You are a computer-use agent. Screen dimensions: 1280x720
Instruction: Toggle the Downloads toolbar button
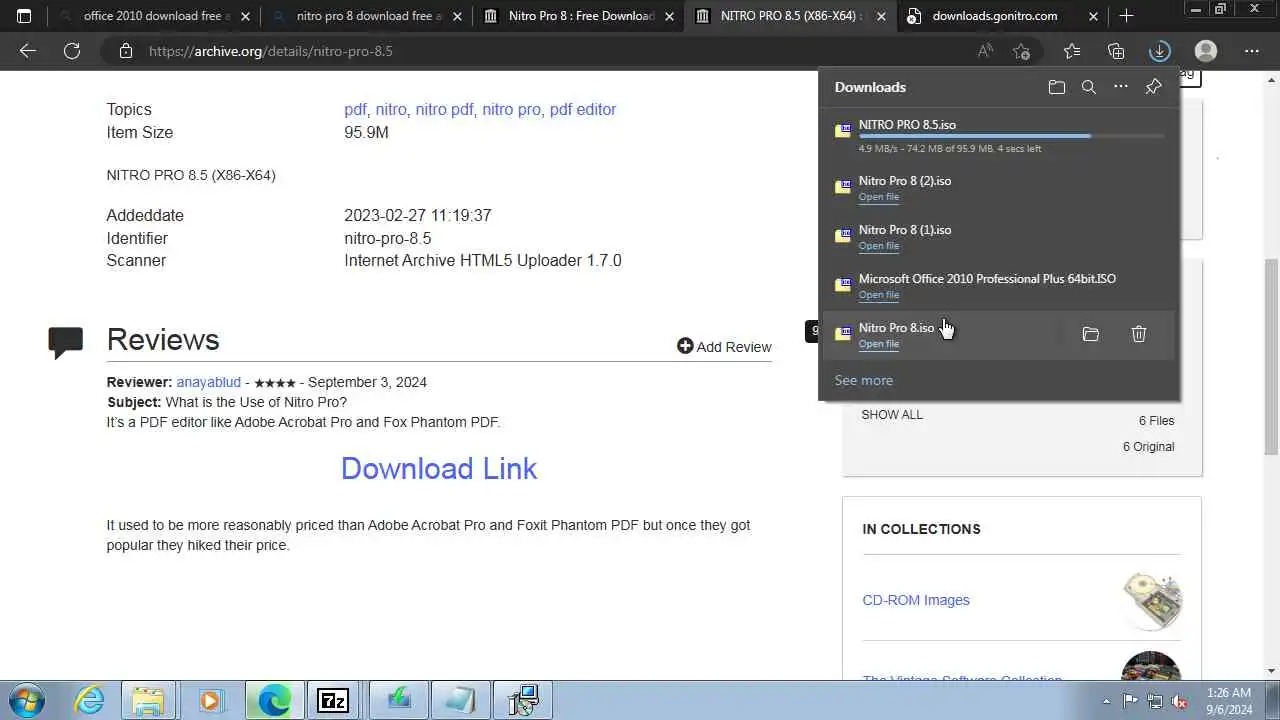tap(1160, 51)
